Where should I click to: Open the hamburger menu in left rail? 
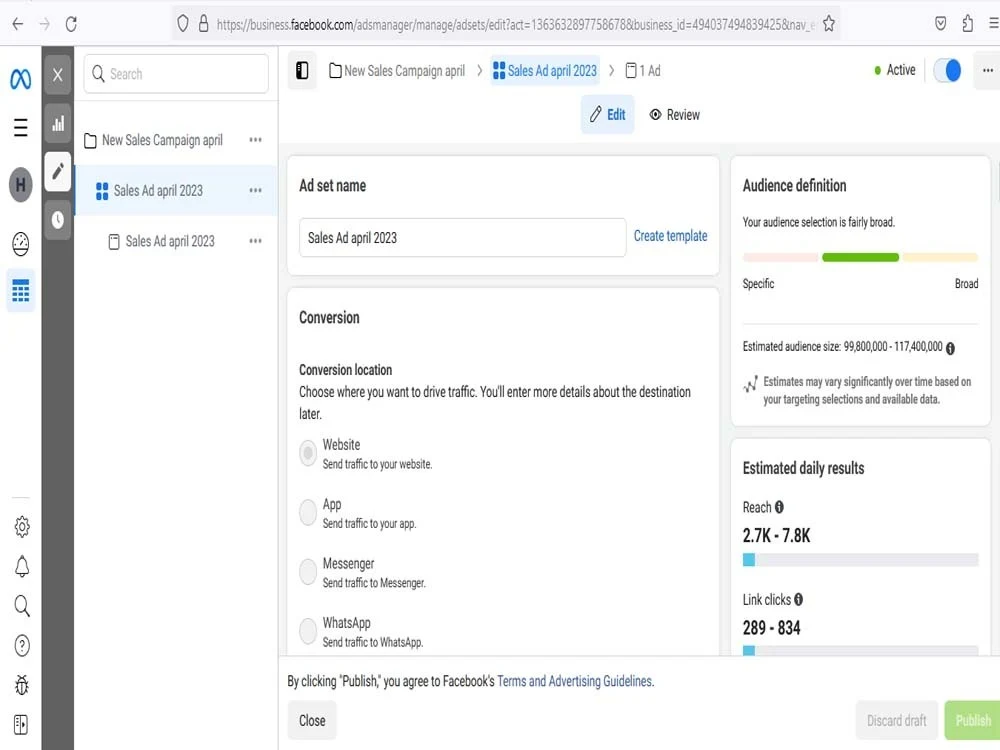[x=20, y=128]
